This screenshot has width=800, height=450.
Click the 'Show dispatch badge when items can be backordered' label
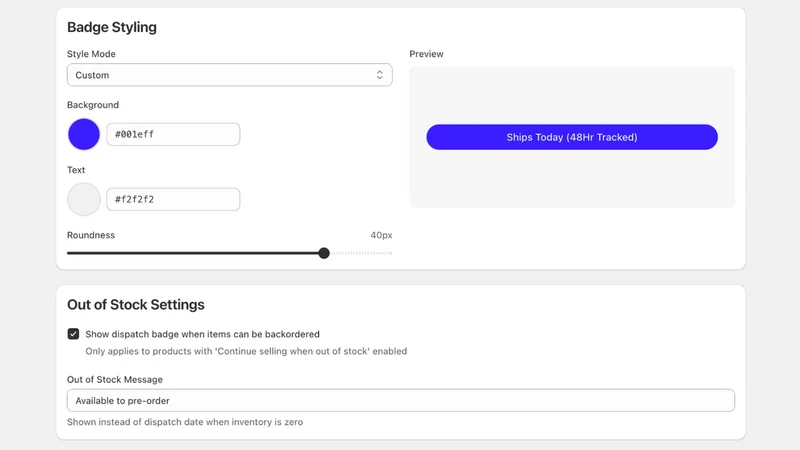(203, 334)
